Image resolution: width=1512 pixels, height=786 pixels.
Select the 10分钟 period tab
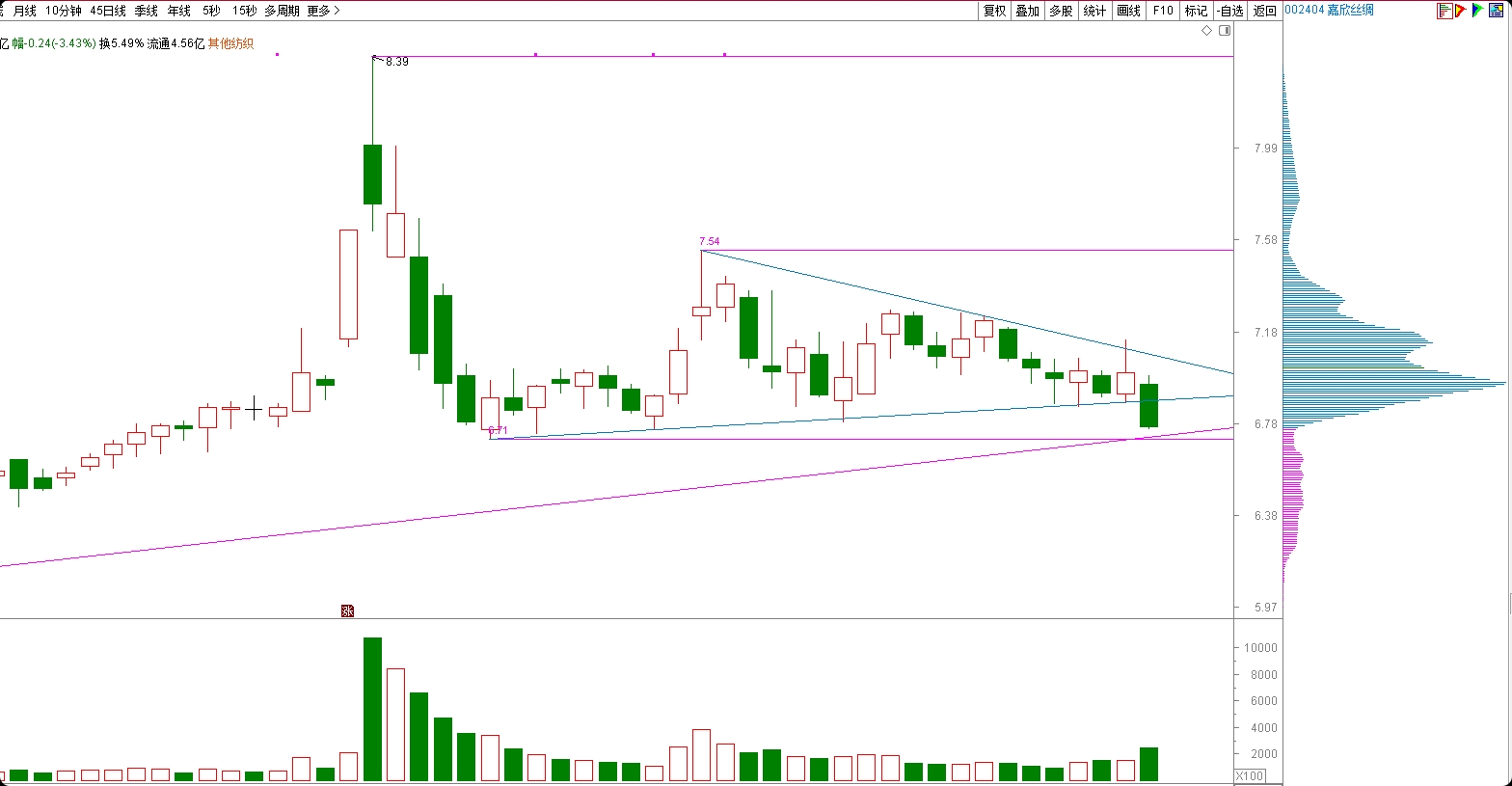pos(64,11)
